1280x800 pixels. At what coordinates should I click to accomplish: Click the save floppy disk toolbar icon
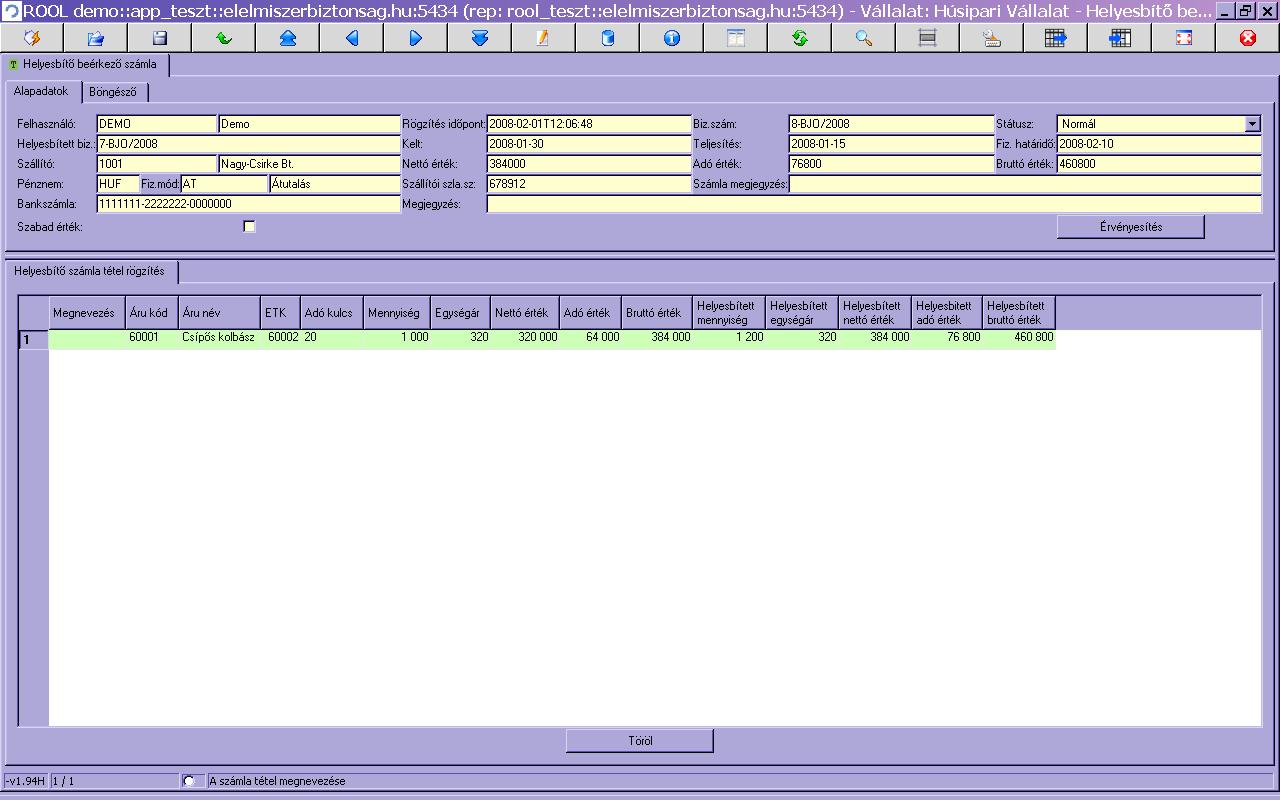(x=160, y=38)
